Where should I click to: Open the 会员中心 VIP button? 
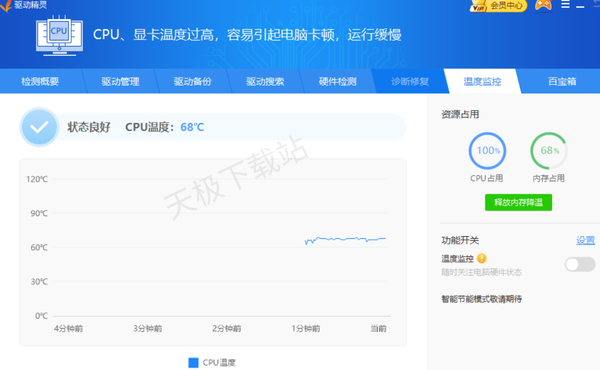click(499, 6)
